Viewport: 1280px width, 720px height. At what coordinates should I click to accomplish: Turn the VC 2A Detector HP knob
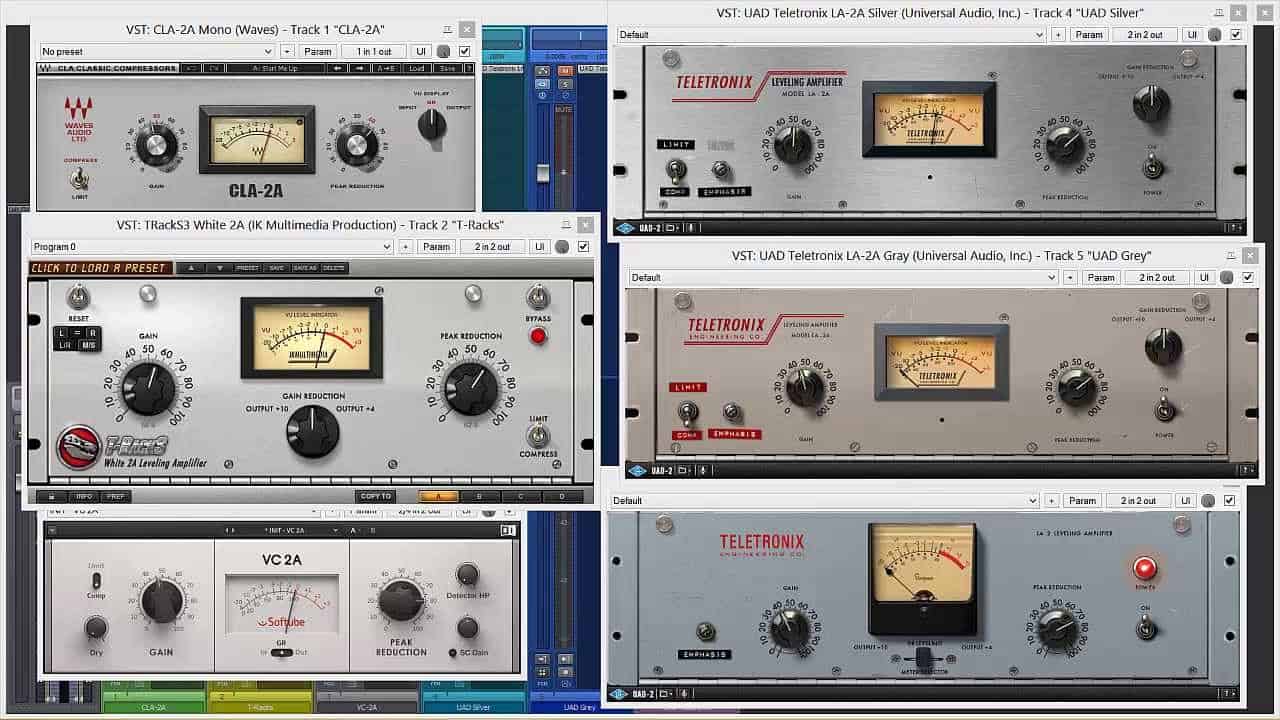pos(467,574)
